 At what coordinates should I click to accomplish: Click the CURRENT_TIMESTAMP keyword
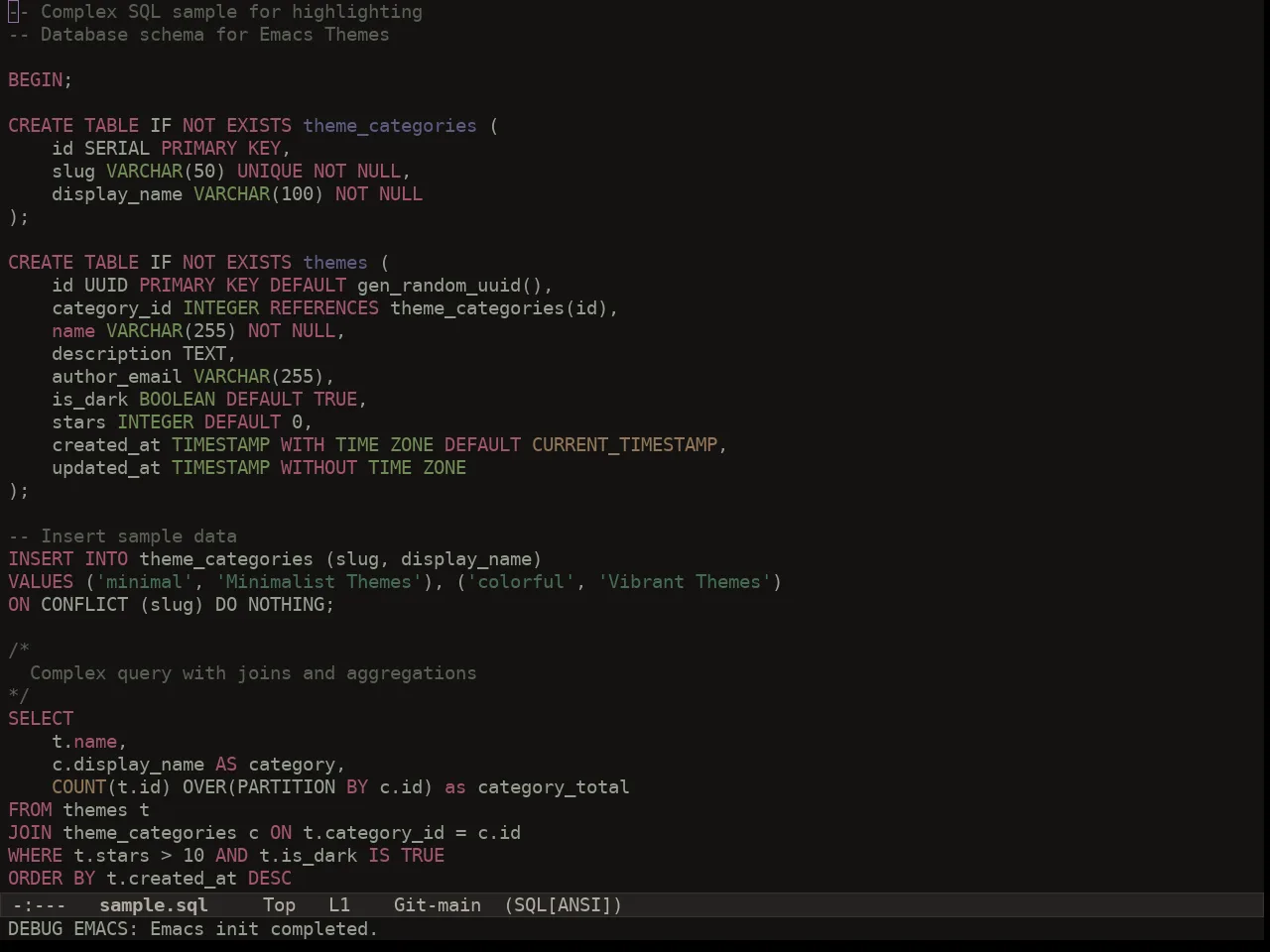(624, 445)
